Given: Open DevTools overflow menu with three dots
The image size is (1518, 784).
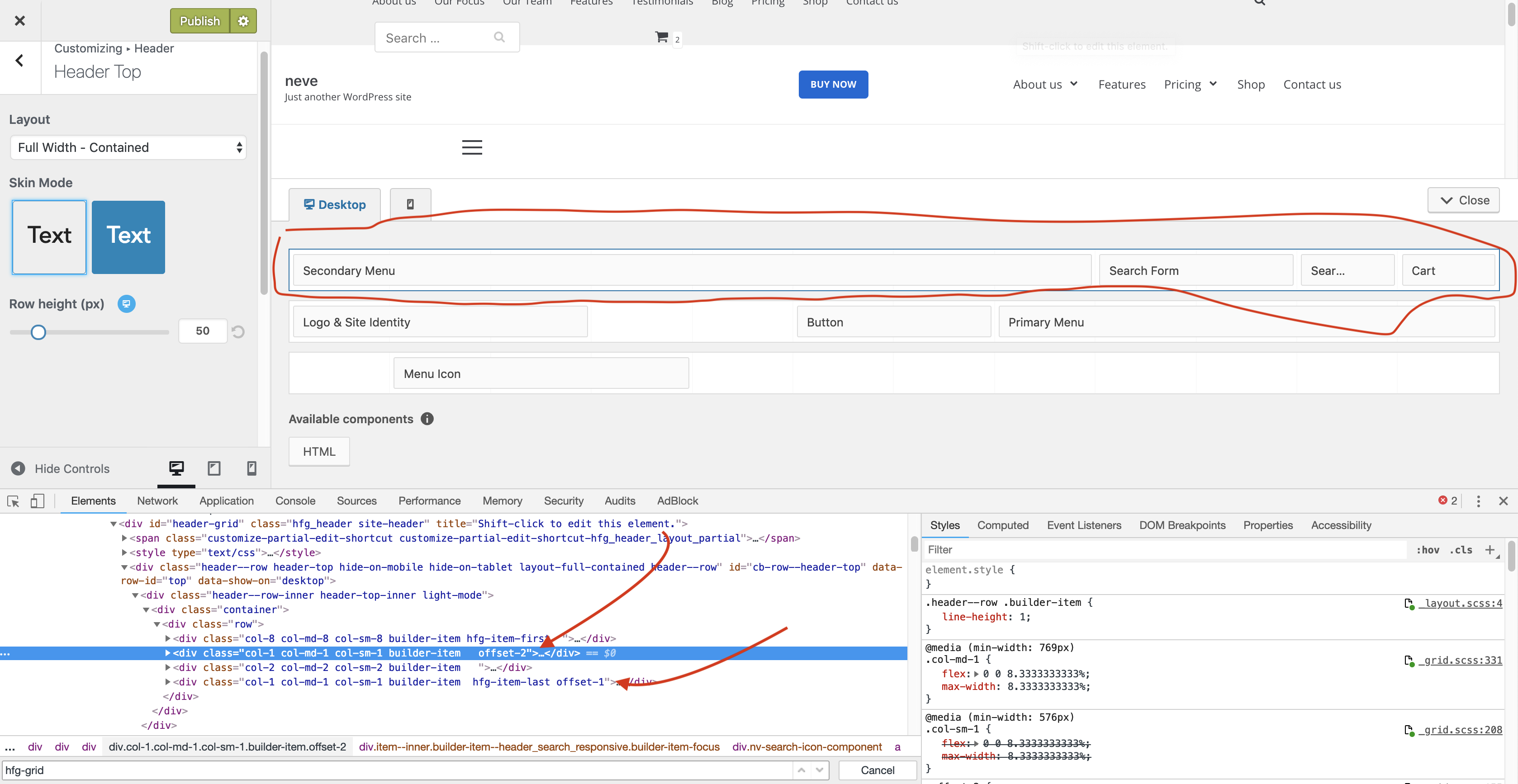Looking at the screenshot, I should 1479,501.
